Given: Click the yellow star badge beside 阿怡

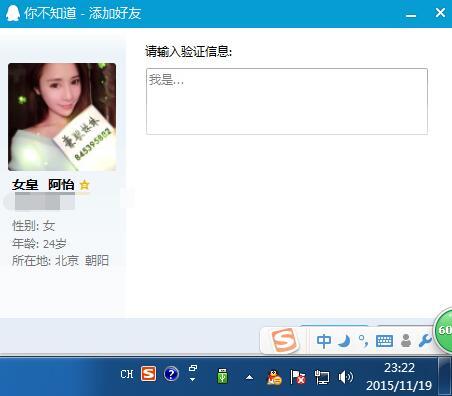Looking at the screenshot, I should point(85,184).
